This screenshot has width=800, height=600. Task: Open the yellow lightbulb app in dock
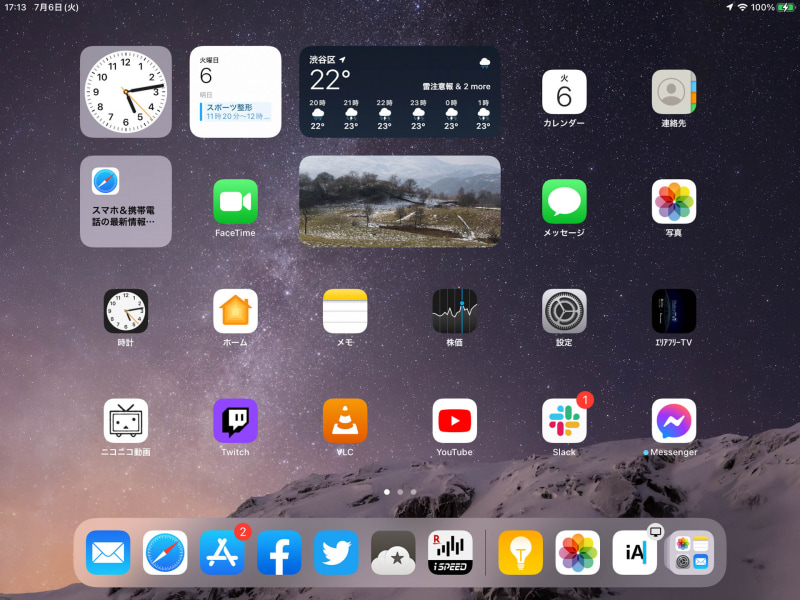[520, 553]
